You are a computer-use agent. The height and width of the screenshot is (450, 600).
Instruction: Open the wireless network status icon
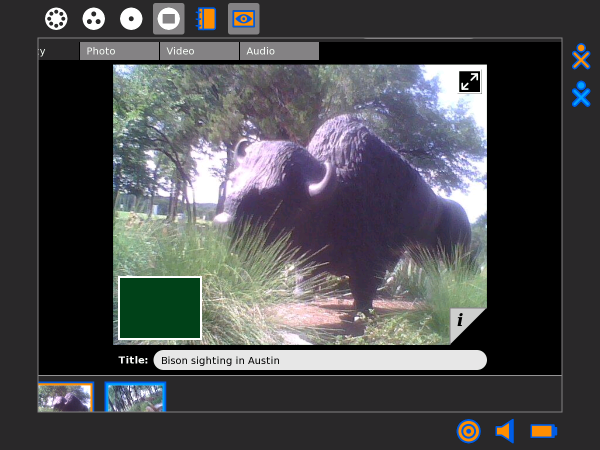[468, 431]
